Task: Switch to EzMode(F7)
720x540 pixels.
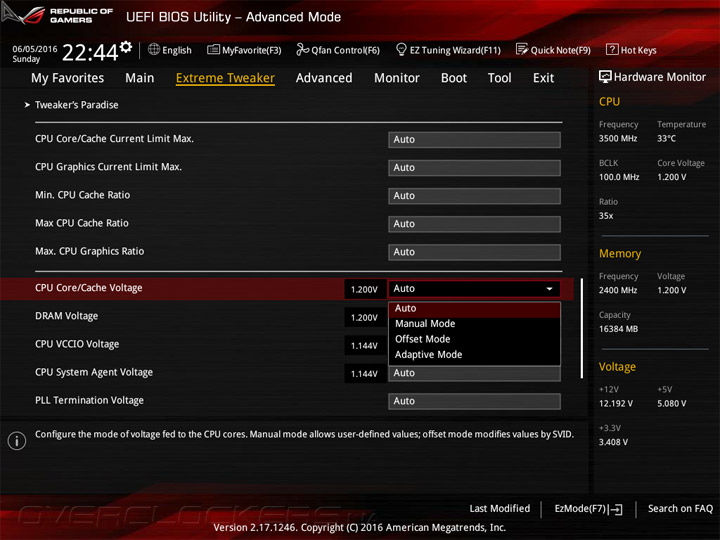Action: 588,509
